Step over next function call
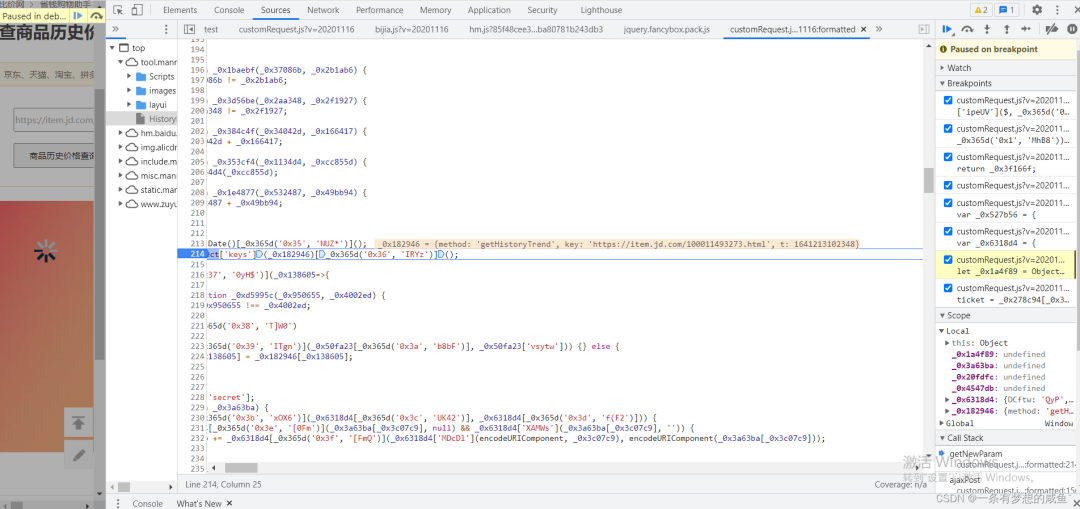1080x509 pixels. 967,30
